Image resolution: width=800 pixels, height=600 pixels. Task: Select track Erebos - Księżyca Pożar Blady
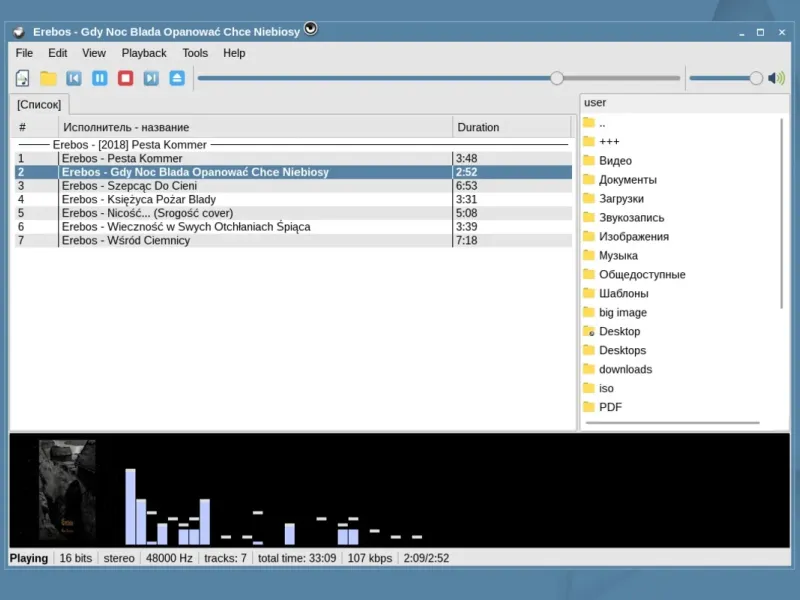(x=138, y=199)
